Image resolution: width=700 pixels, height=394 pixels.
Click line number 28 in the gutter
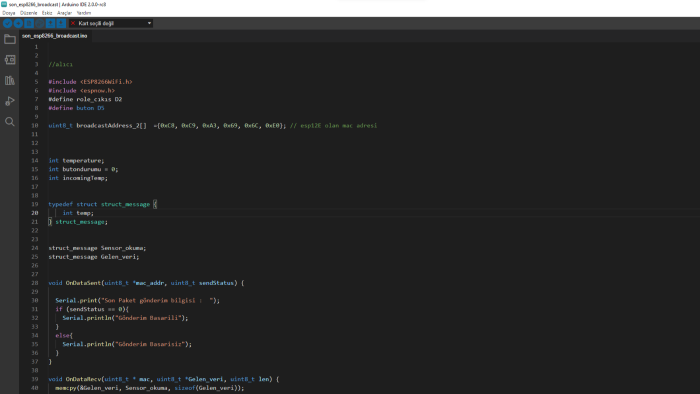click(x=35, y=283)
